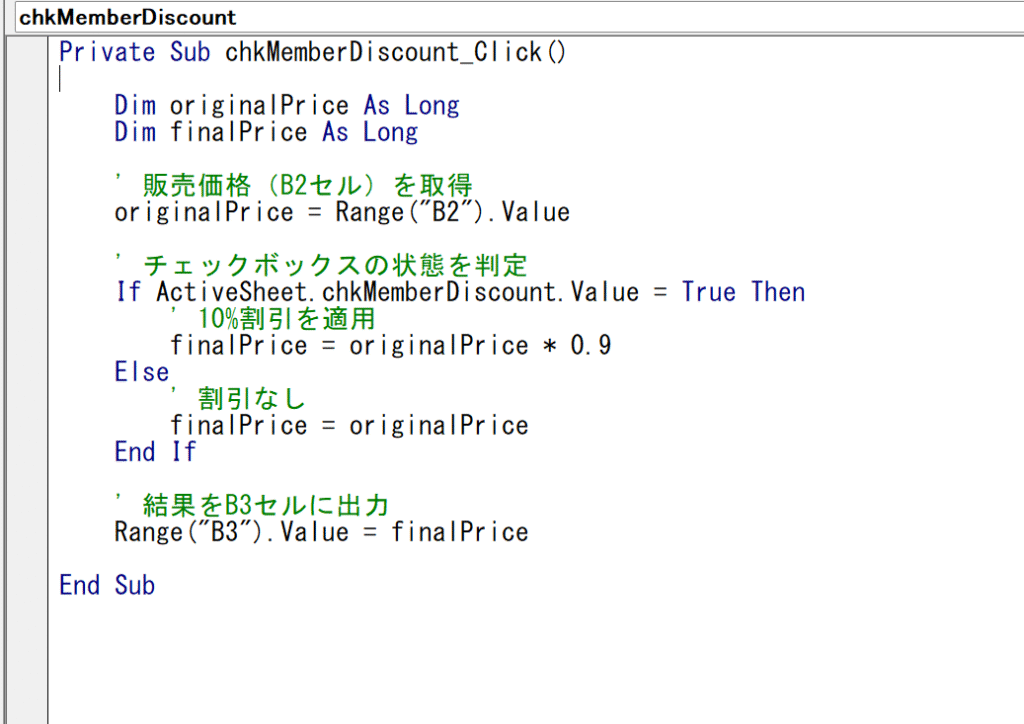
Task: Click the Range("B3").Value = finalPrice line
Action: click(321, 533)
